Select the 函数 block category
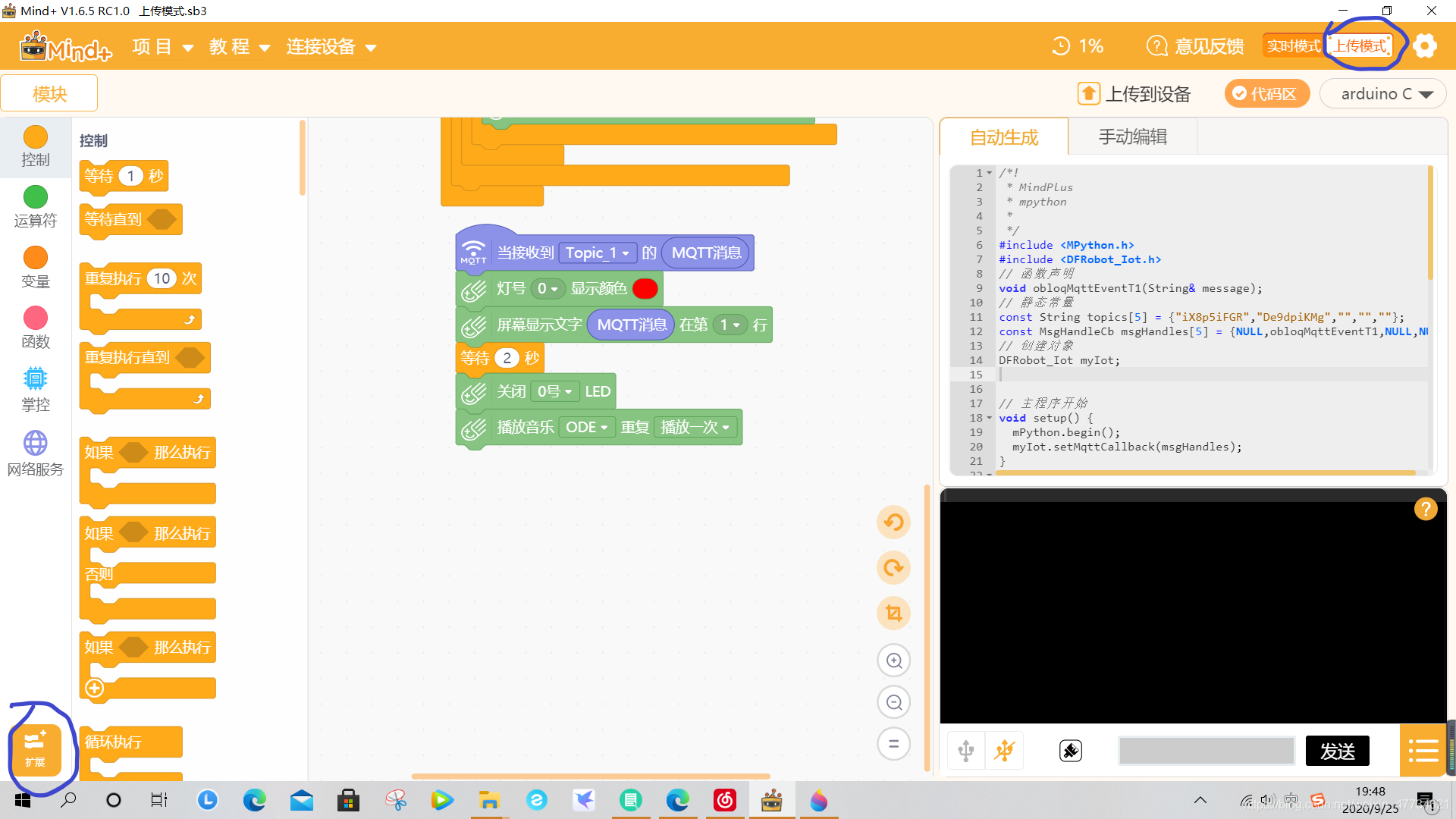This screenshot has width=1456, height=819. coord(36,328)
